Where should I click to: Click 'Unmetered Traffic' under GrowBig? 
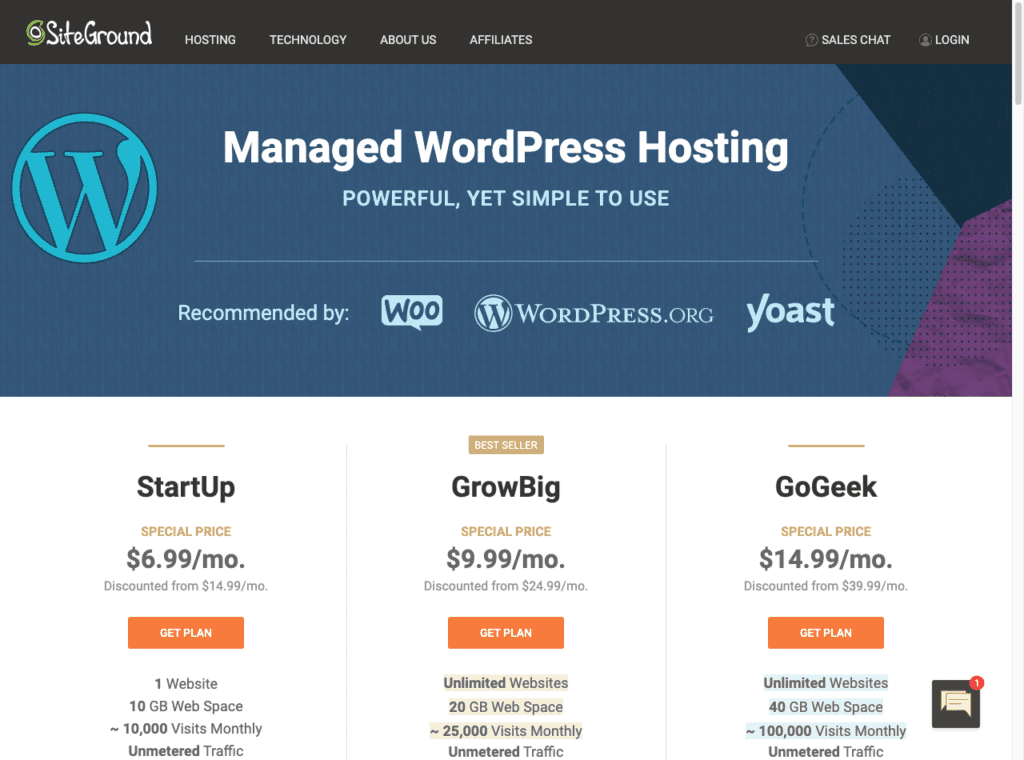click(506, 752)
